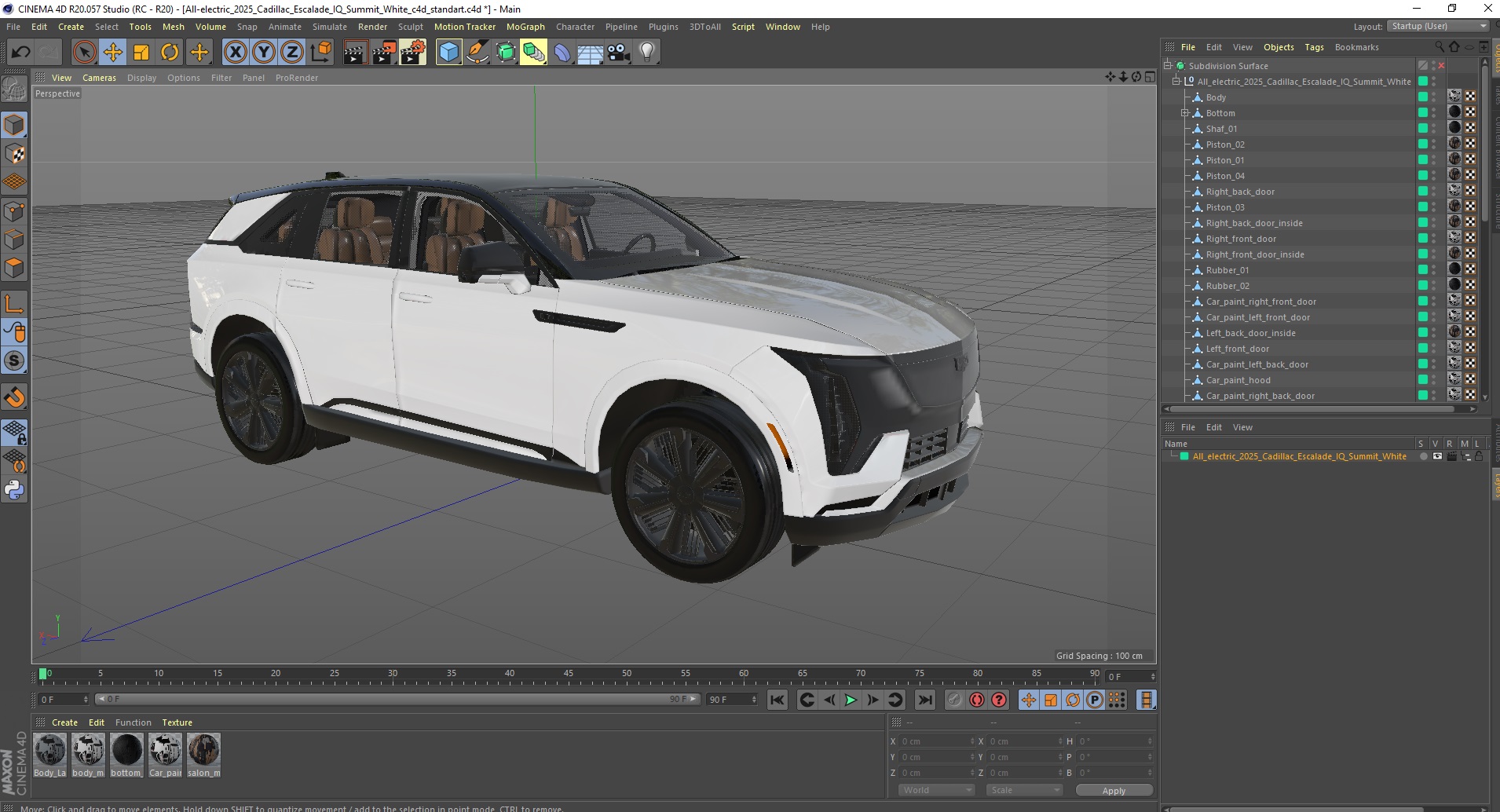Click the Coordinate System icon

pyautogui.click(x=320, y=53)
